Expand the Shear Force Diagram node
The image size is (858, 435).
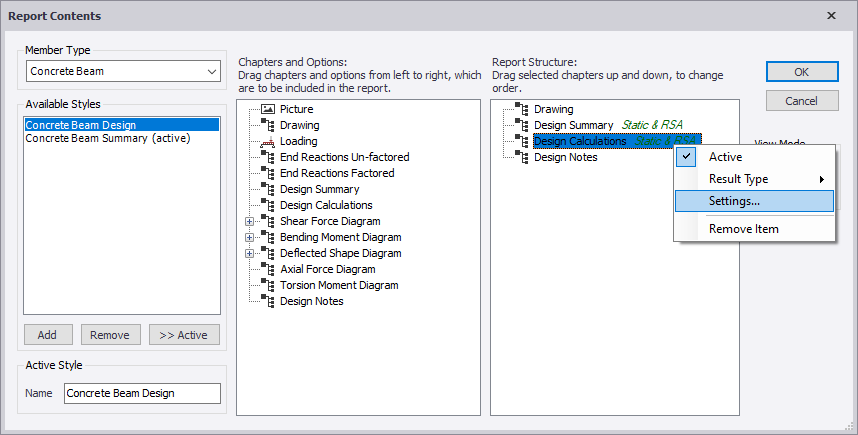[249, 221]
